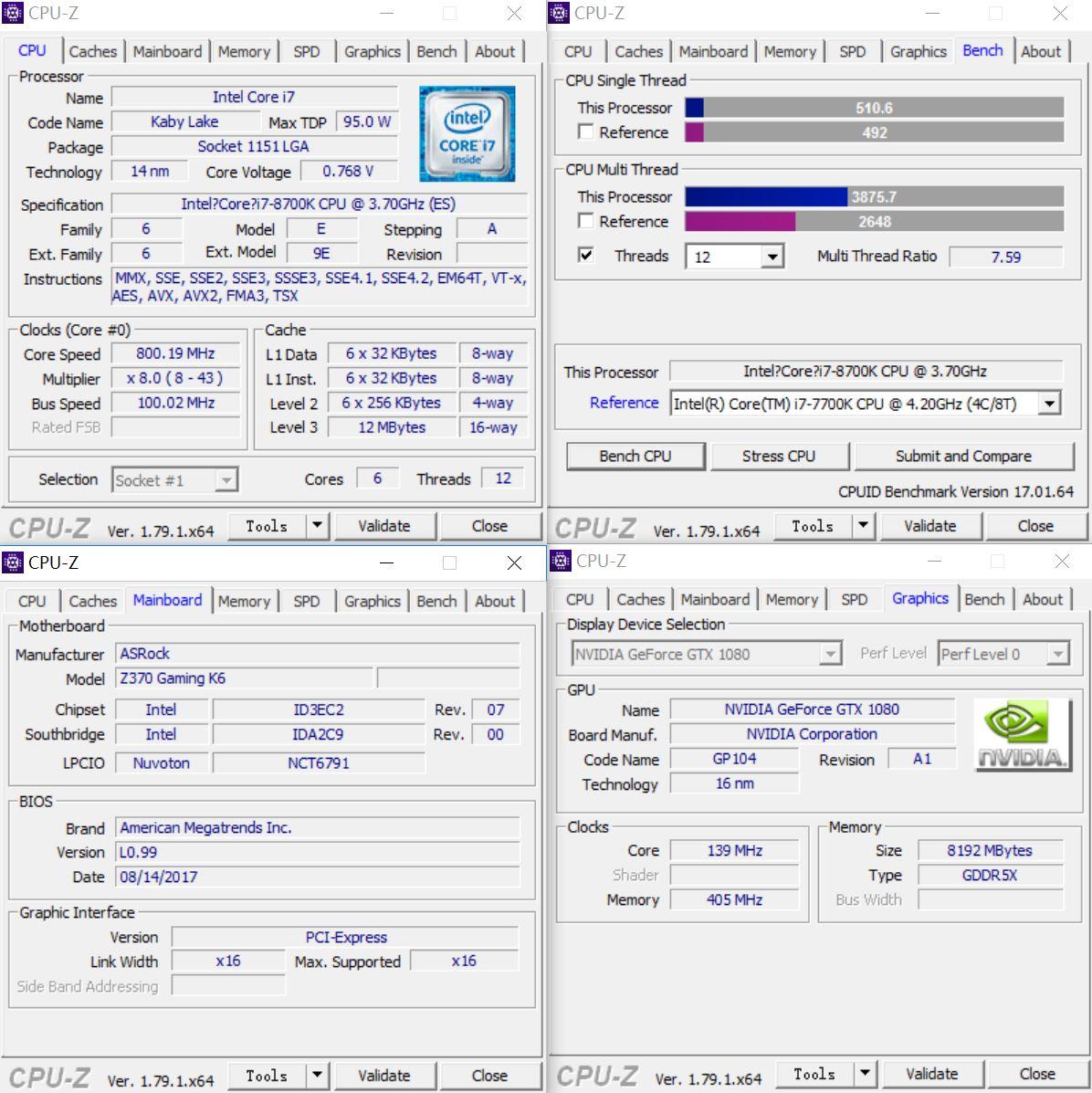Enable the Reference checkbox under CPU Multi Thread

586,221
